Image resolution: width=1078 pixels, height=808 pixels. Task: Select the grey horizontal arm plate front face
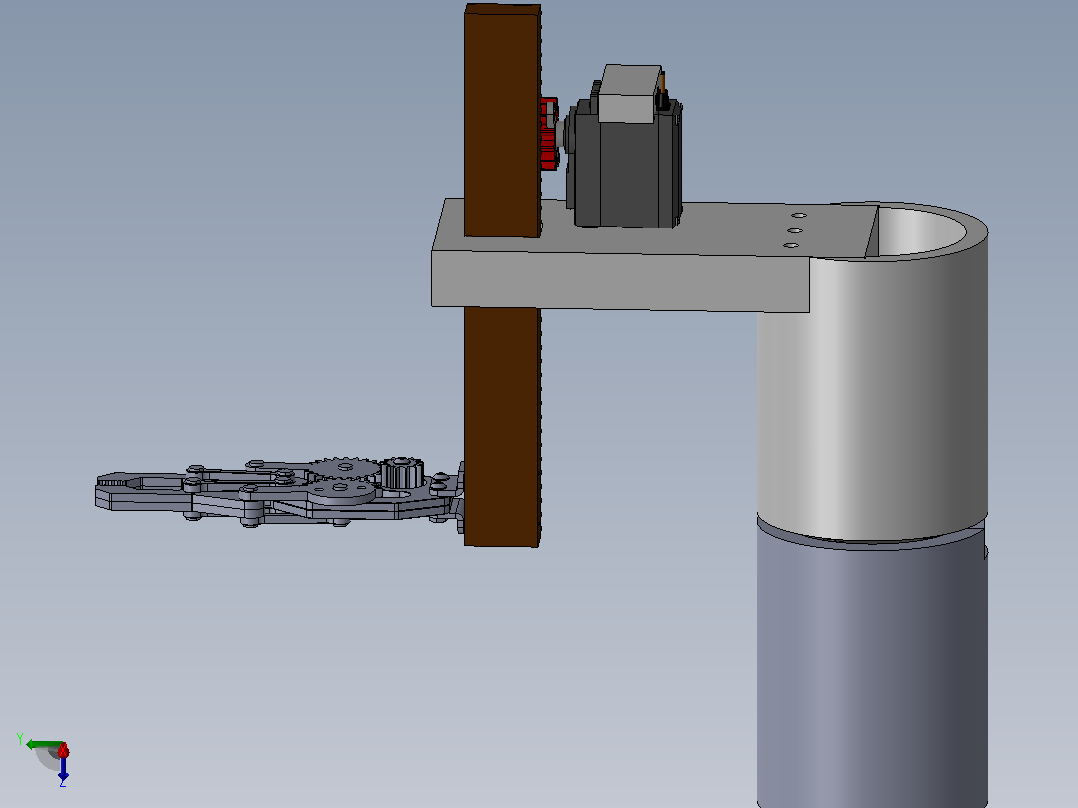coord(619,281)
